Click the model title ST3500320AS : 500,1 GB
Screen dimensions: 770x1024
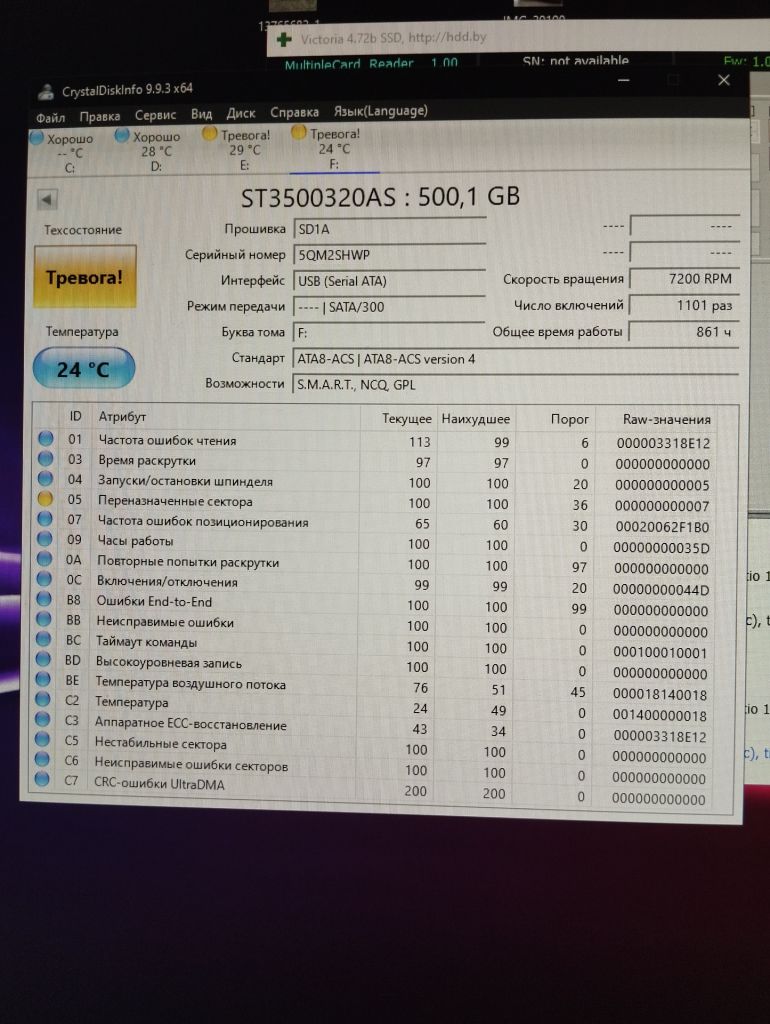click(x=381, y=197)
